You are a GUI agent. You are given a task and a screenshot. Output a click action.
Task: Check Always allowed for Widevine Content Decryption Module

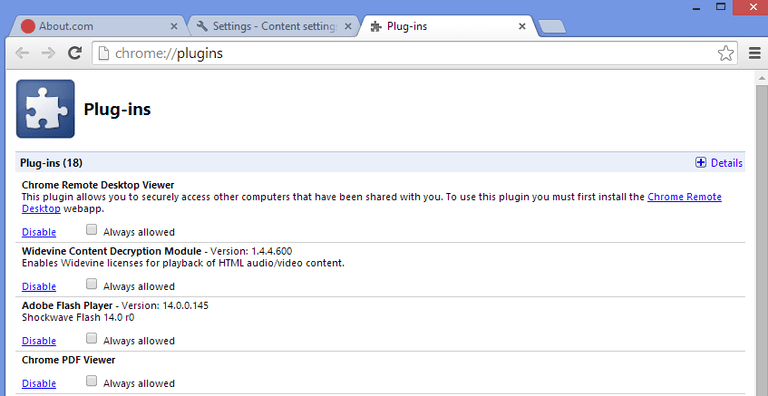(x=91, y=284)
